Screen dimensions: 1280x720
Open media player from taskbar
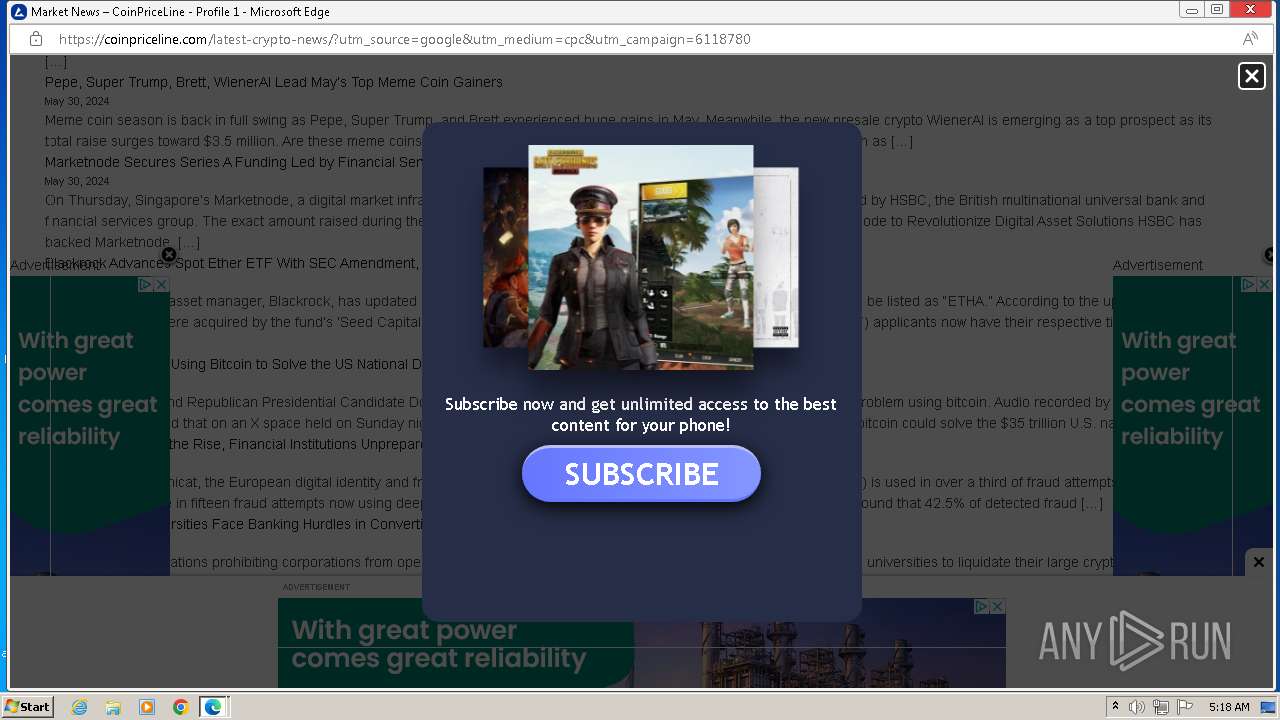click(147, 707)
